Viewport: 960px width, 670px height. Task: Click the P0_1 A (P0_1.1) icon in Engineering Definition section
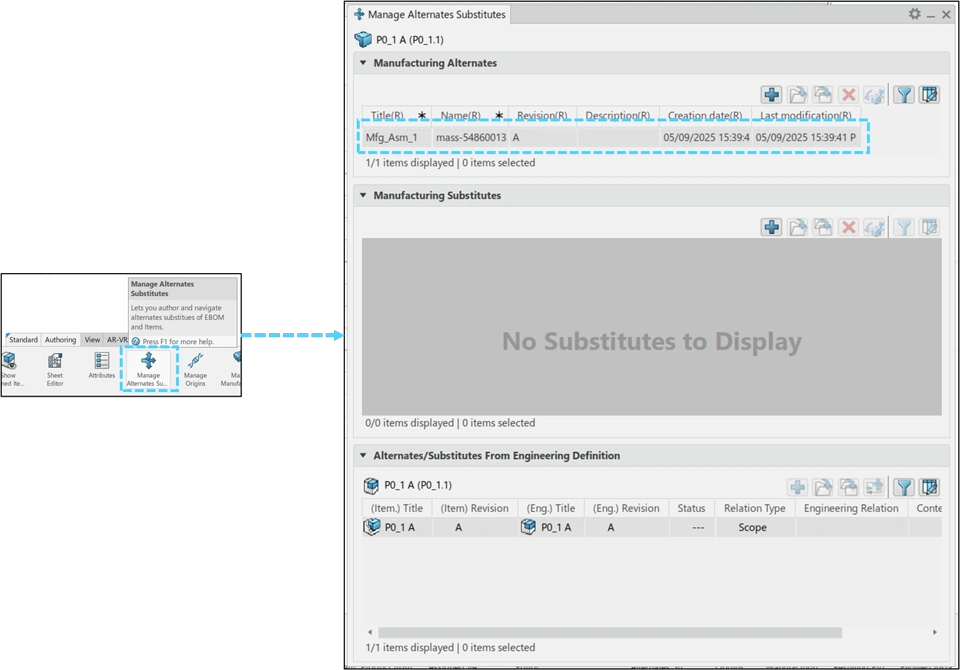371,485
